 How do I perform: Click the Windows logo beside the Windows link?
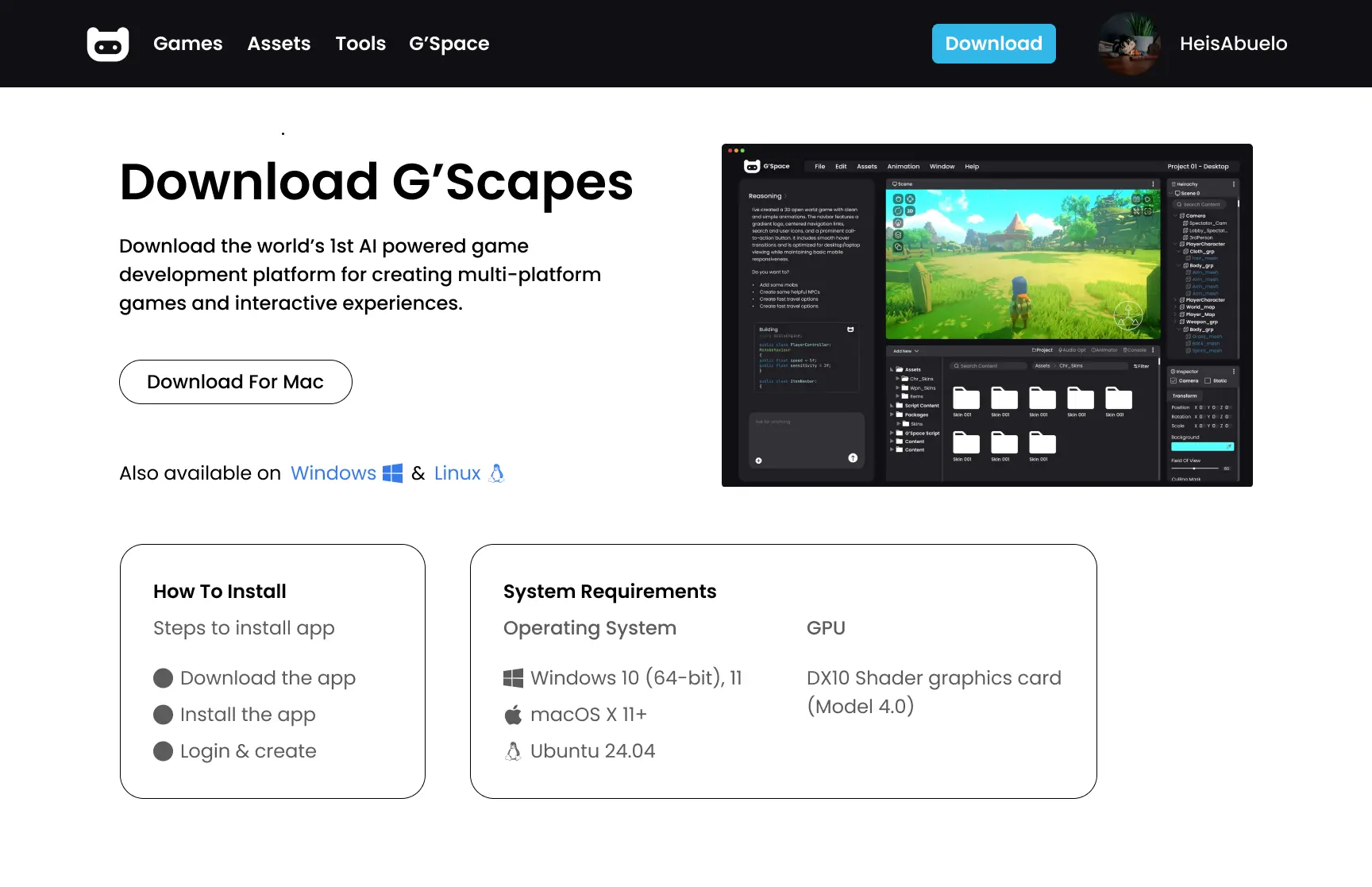click(393, 473)
